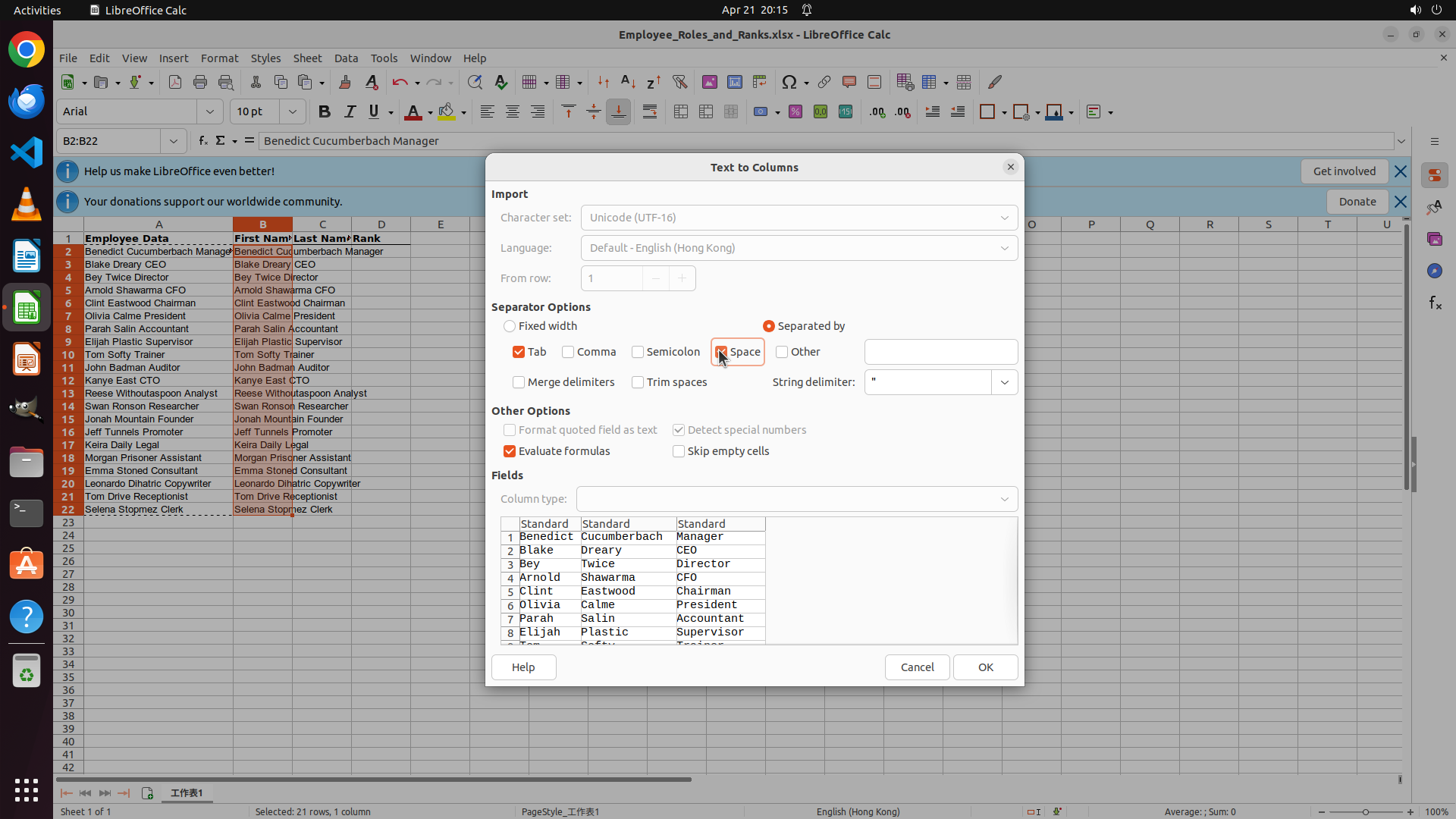
Task: Open the Functions sidebar panel icon
Action: 1435,303
